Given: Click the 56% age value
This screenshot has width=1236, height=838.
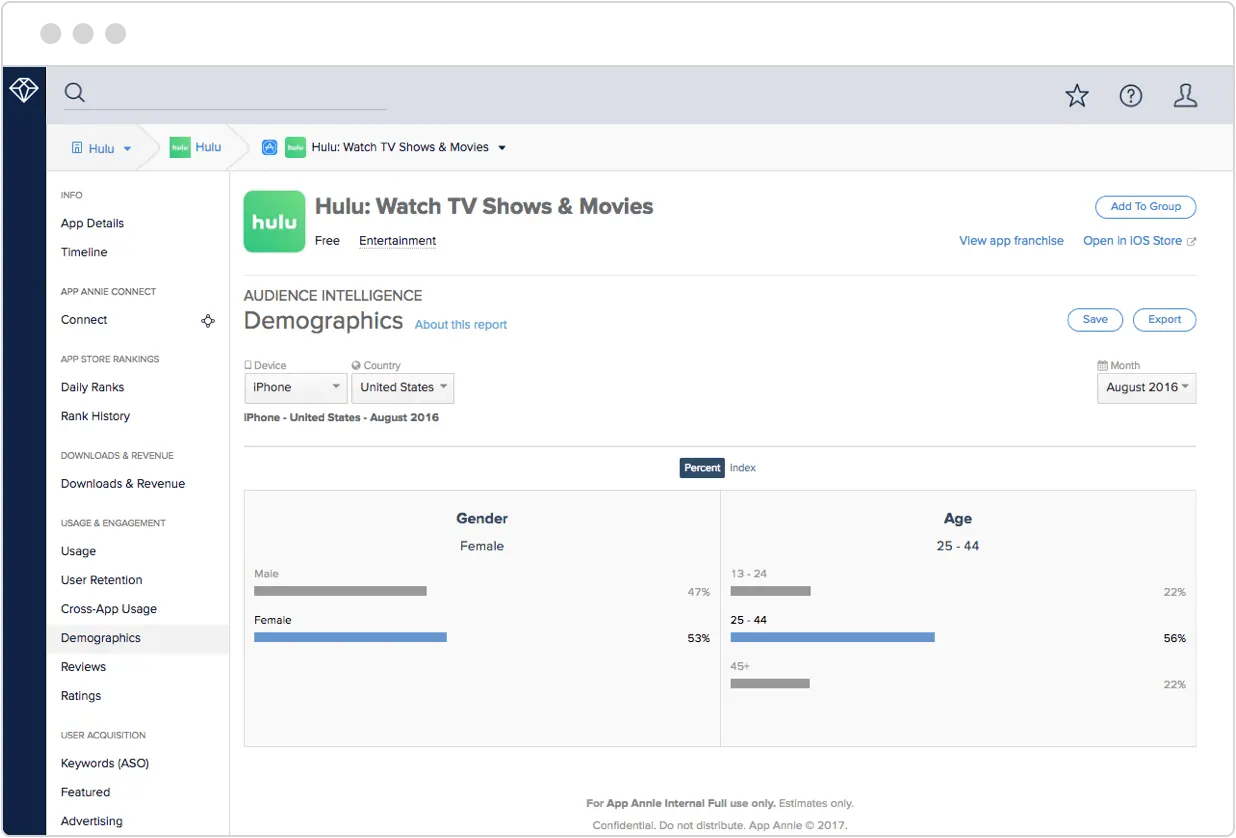Looking at the screenshot, I should [x=1174, y=639].
